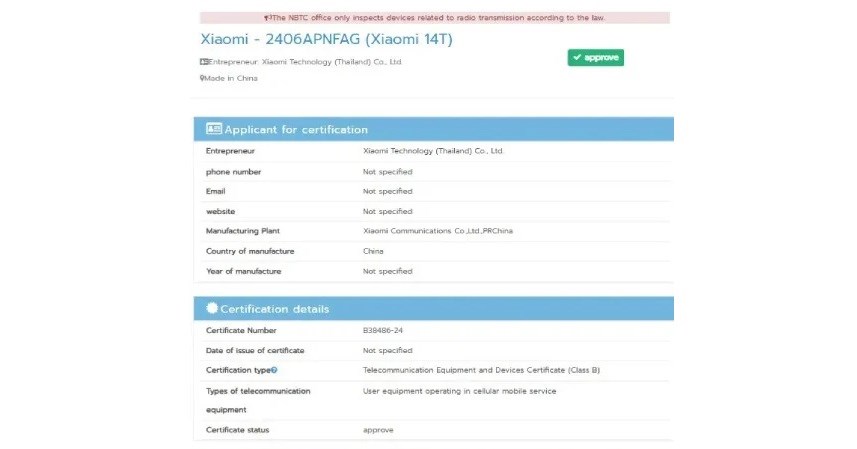Select the phone number row label
The width and height of the screenshot is (857, 449).
233,172
